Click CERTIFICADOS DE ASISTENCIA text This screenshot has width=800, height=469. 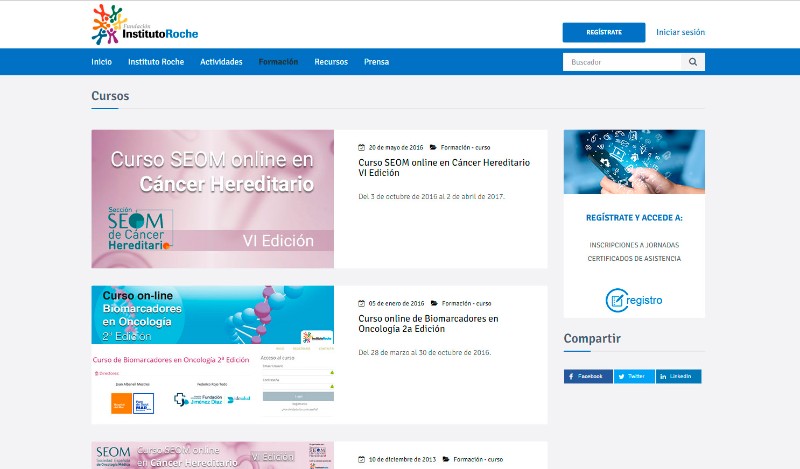pos(634,259)
